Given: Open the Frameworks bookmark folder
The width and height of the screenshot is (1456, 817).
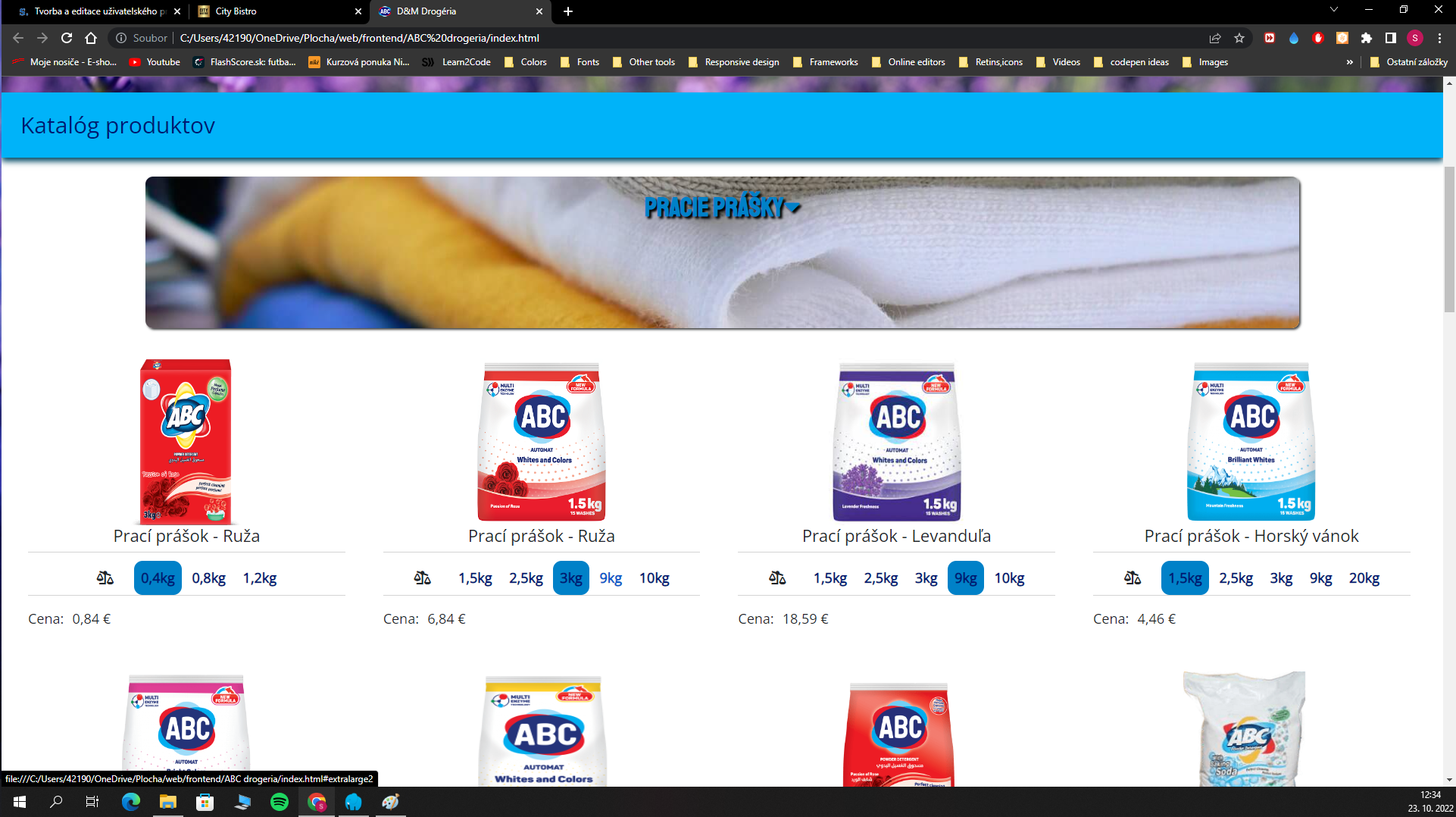Looking at the screenshot, I should [x=825, y=62].
